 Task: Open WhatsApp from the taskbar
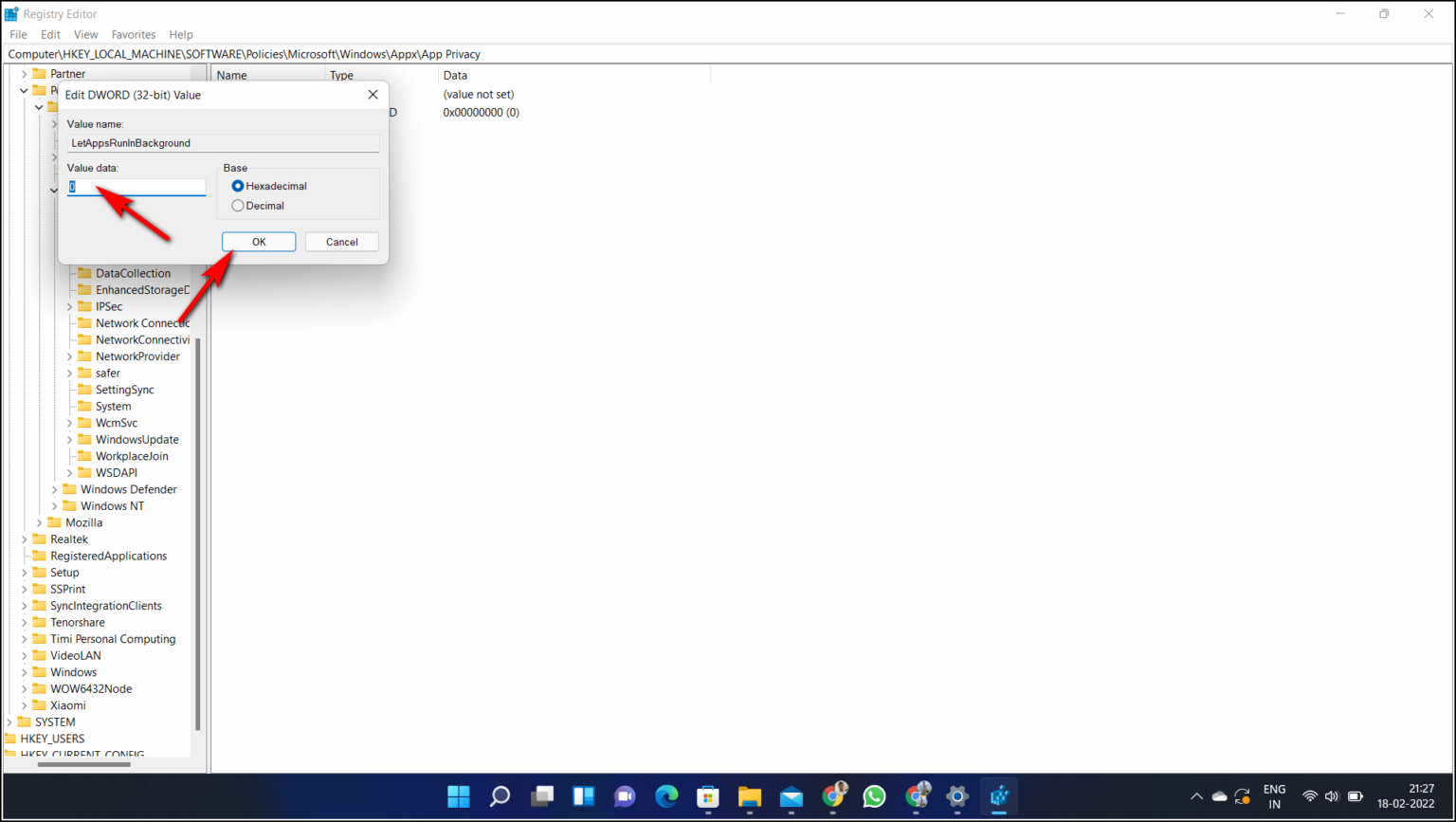(x=873, y=796)
